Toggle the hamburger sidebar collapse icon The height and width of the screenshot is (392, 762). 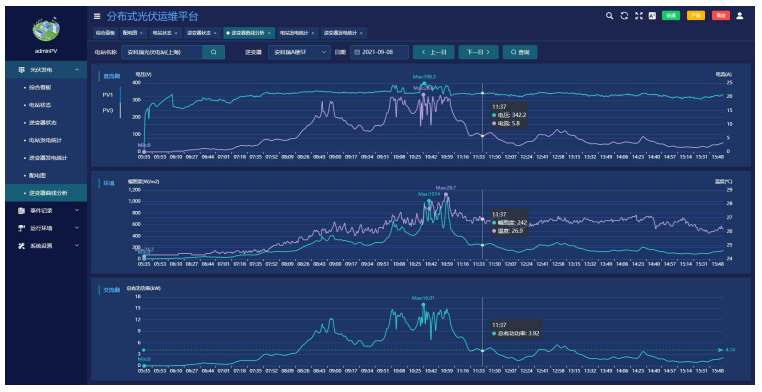tap(97, 17)
